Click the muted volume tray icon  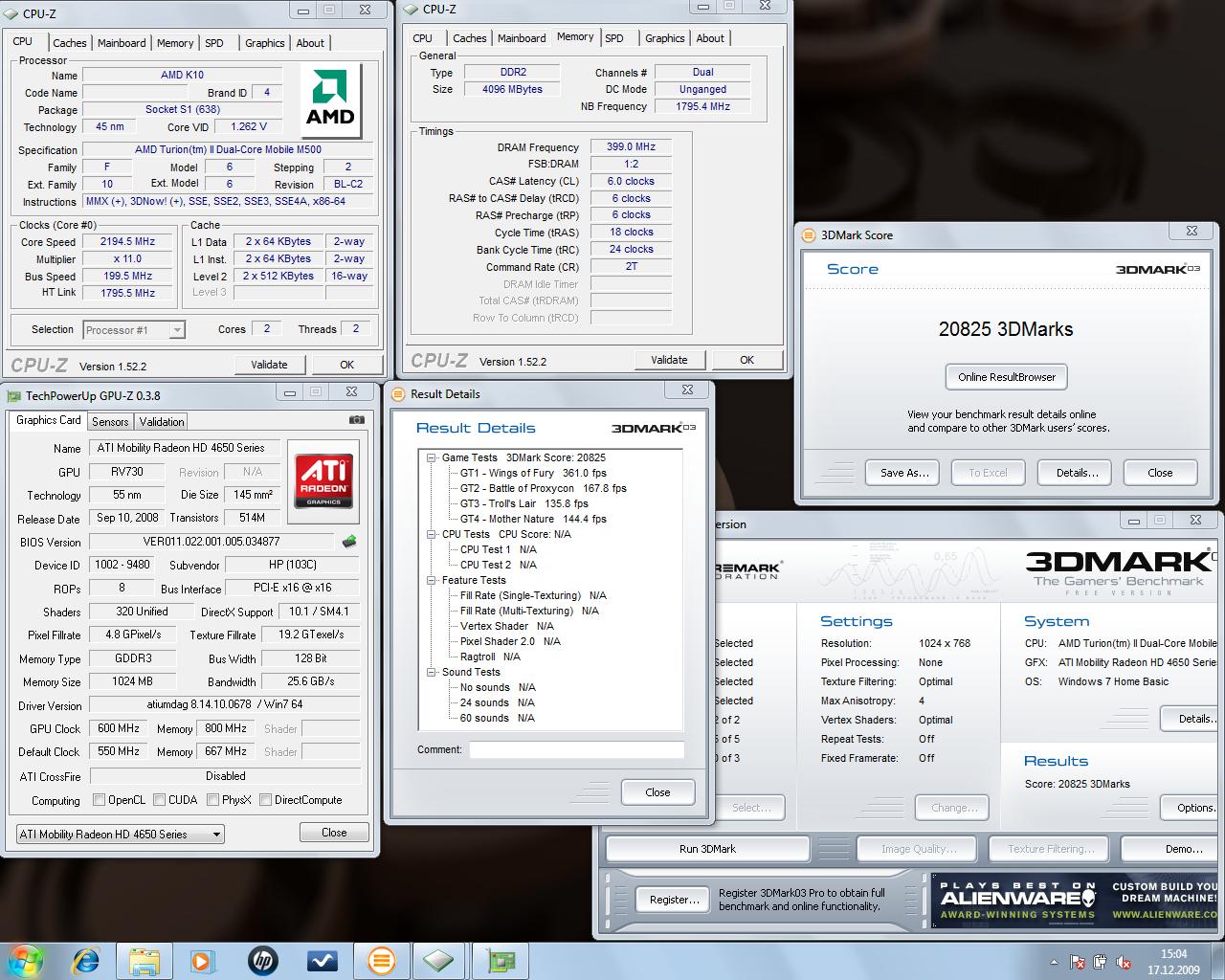1123,962
